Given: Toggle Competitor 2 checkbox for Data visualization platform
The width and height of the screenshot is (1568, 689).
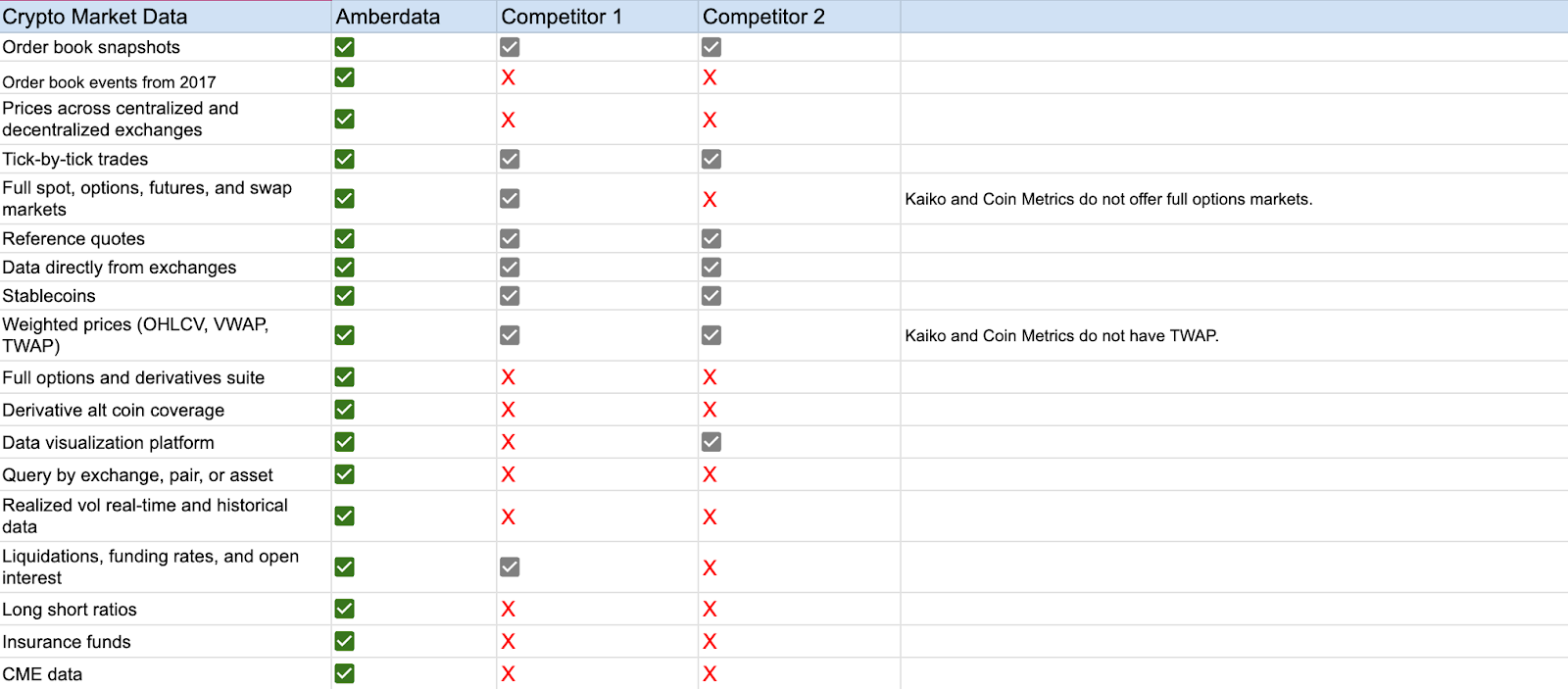Looking at the screenshot, I should pos(711,442).
